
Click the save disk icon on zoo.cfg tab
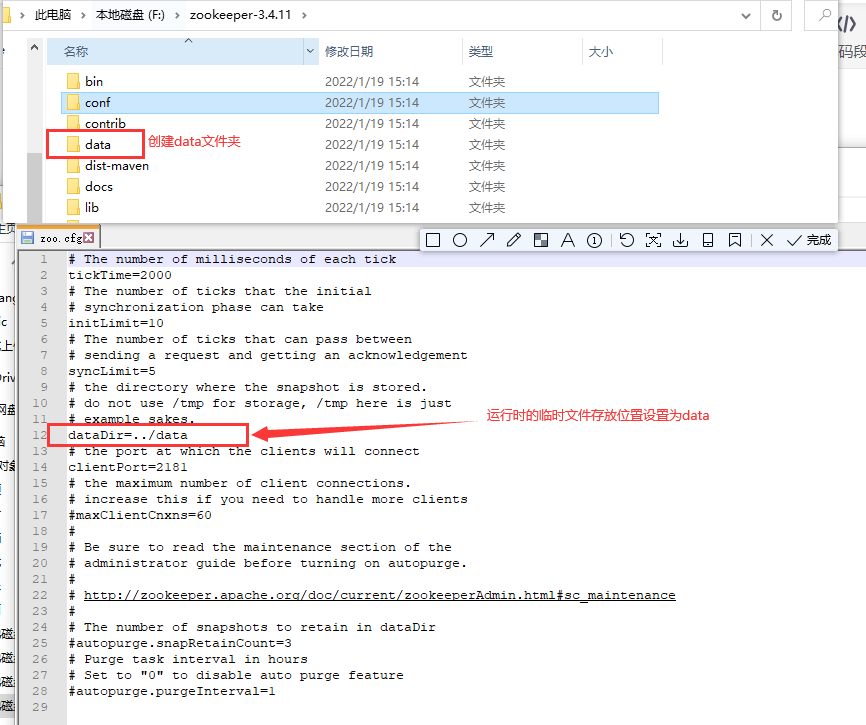click(27, 238)
